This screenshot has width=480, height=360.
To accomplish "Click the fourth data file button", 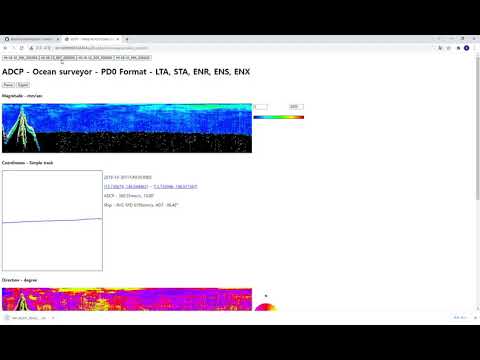I will [133, 58].
